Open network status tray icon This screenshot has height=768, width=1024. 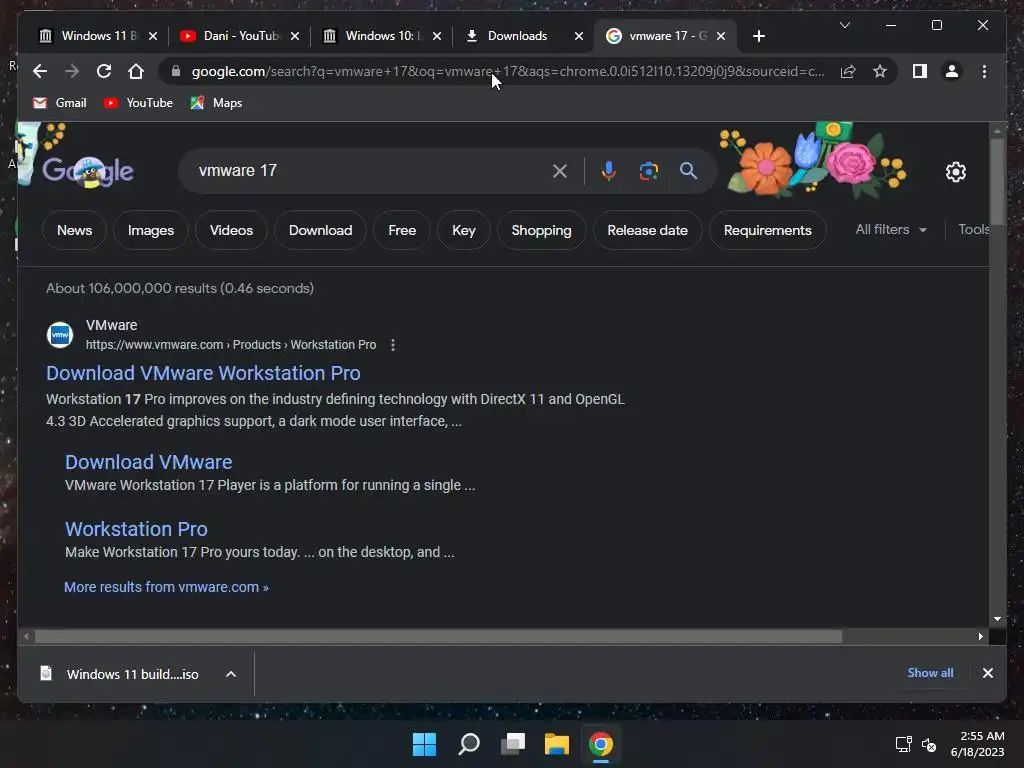903,744
